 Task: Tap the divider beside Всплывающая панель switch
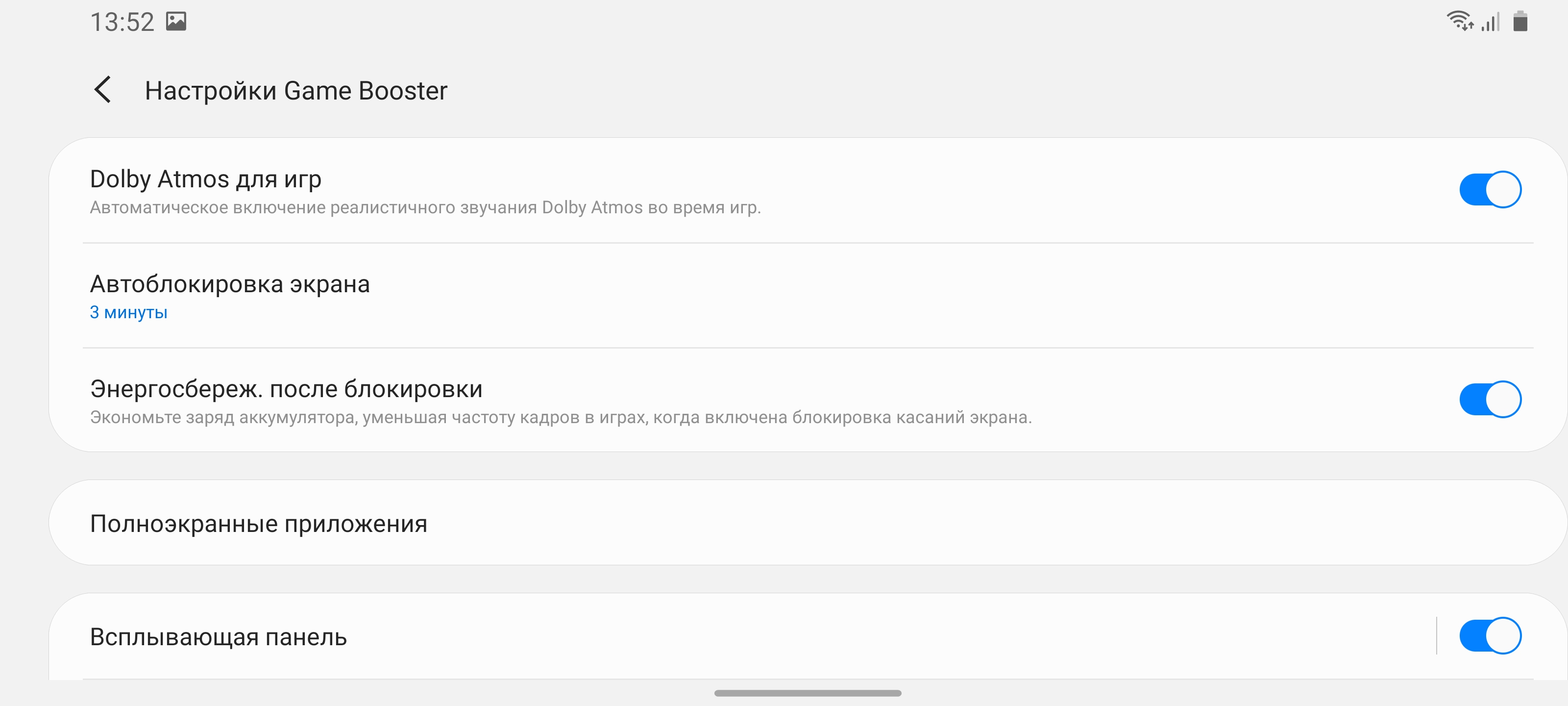[1437, 635]
